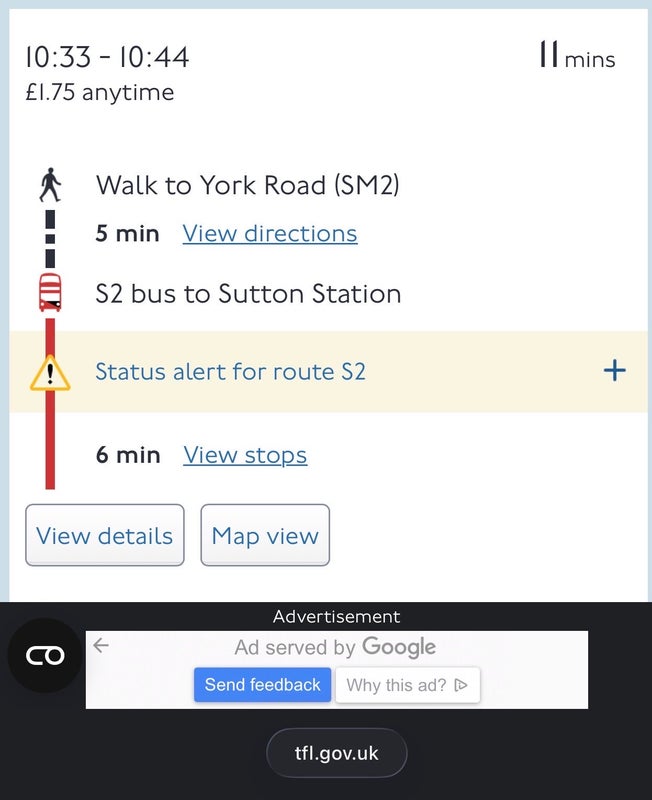
Task: Tap the tfl.gov.uk address pill
Action: 336,753
